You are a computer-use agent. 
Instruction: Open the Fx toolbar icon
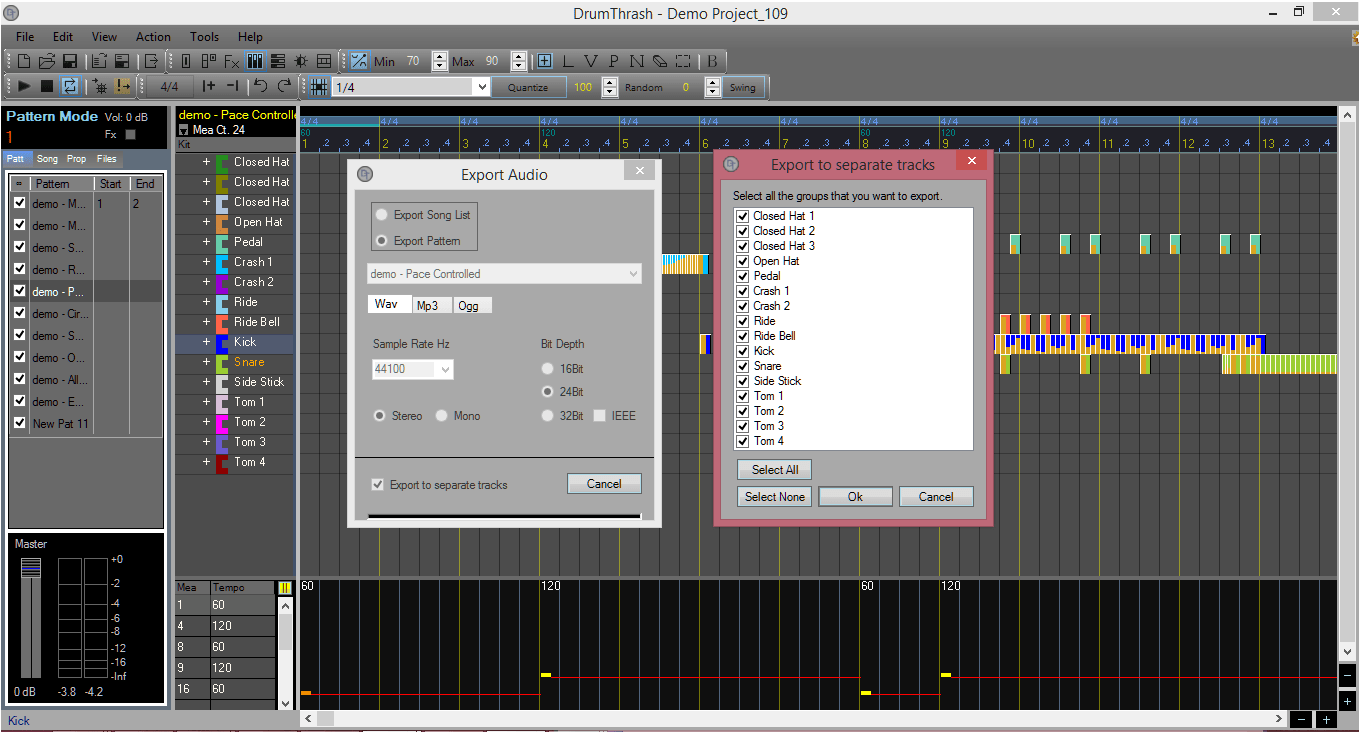click(x=232, y=61)
